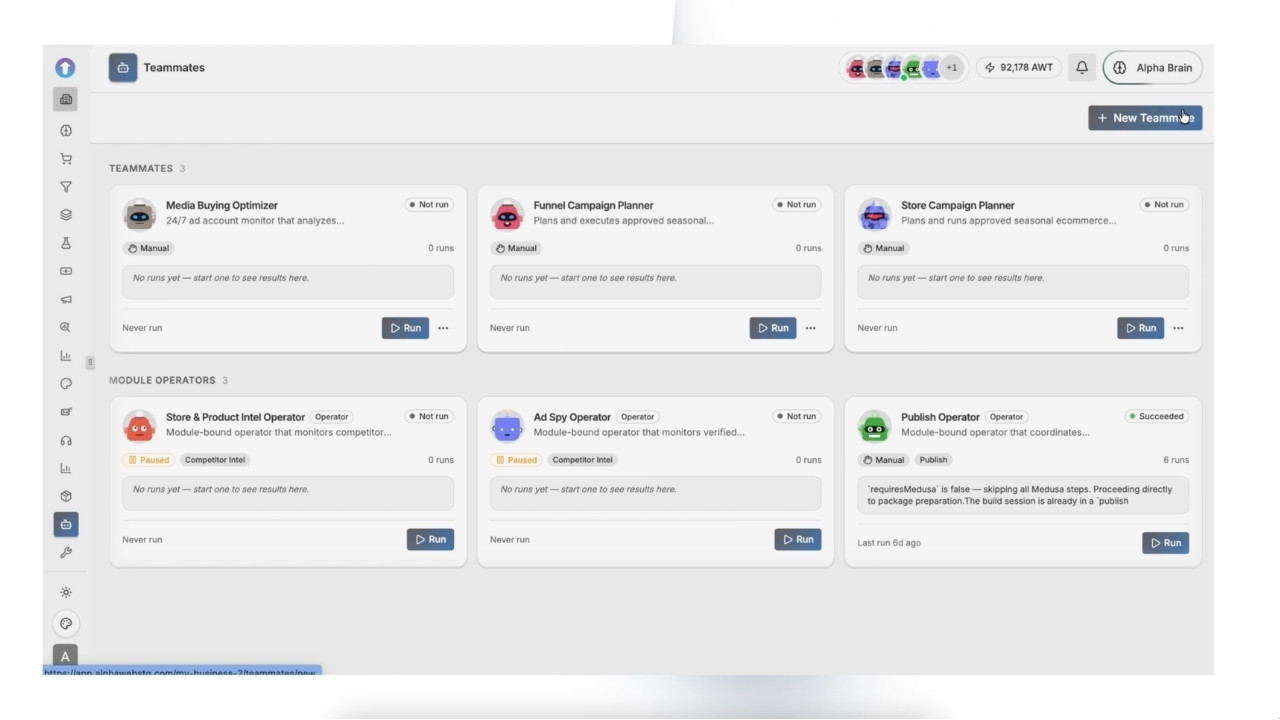The height and width of the screenshot is (720, 1280).
Task: Click the Manual badge on Funnel Campaign Planner
Action: click(x=516, y=248)
